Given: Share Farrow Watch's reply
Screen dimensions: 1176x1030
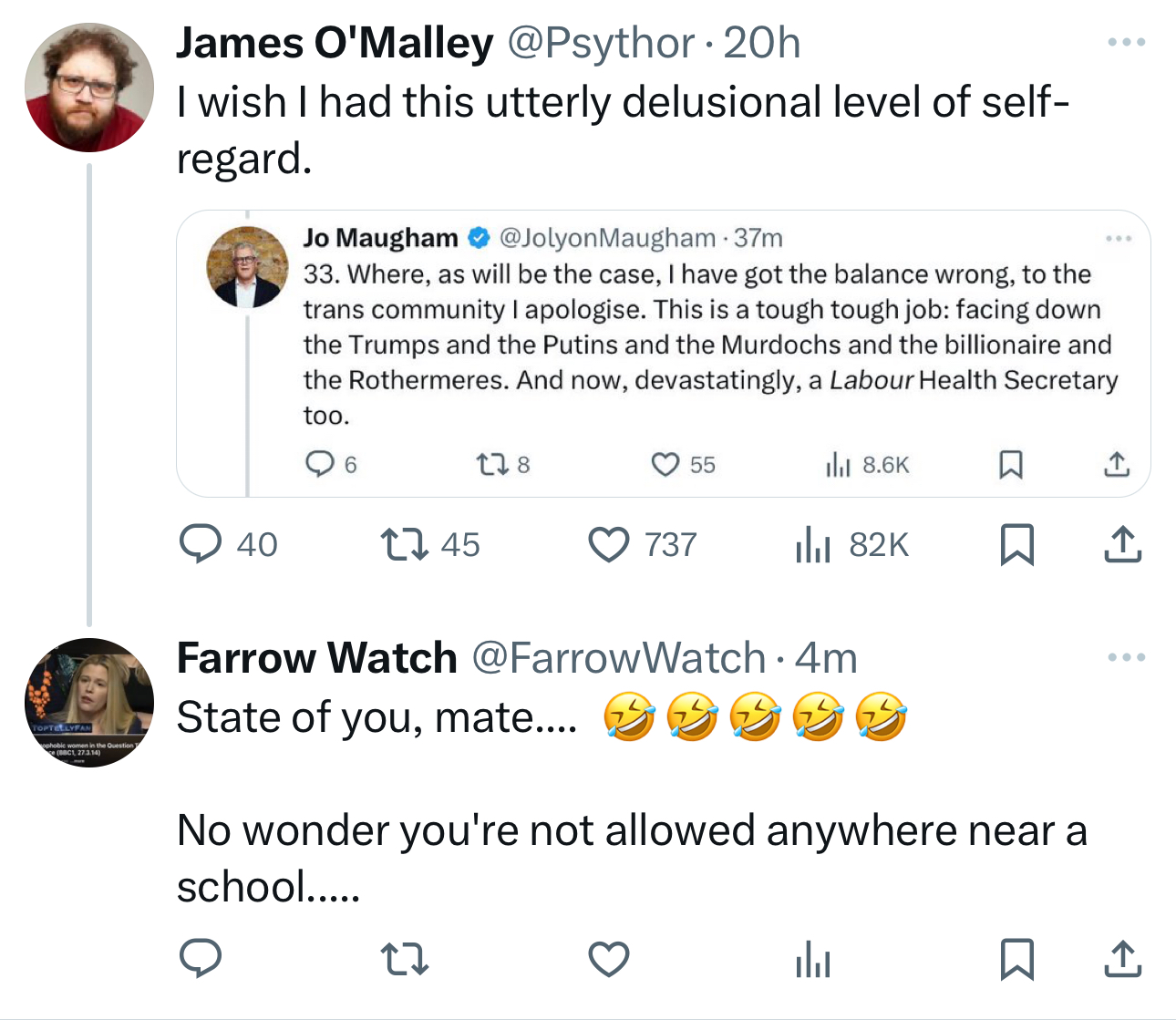Looking at the screenshot, I should click(1122, 959).
